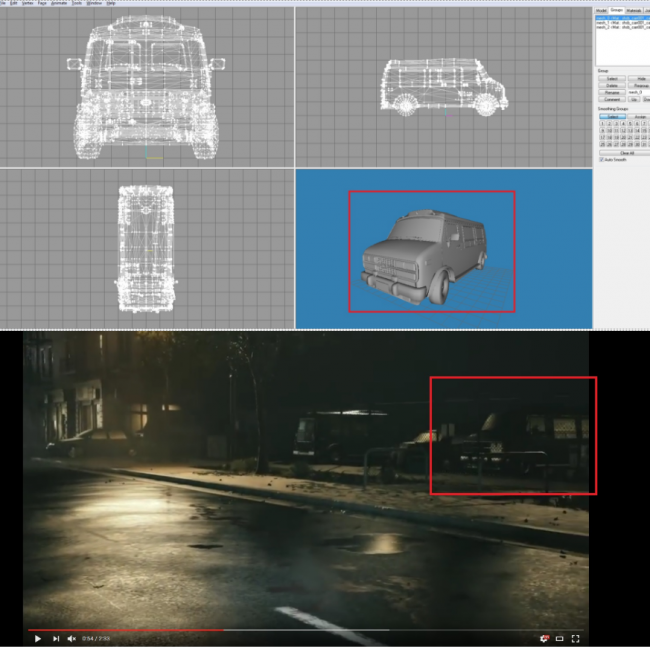The width and height of the screenshot is (650, 647).
Task: Seek on the video progress bar
Action: click(x=300, y=630)
